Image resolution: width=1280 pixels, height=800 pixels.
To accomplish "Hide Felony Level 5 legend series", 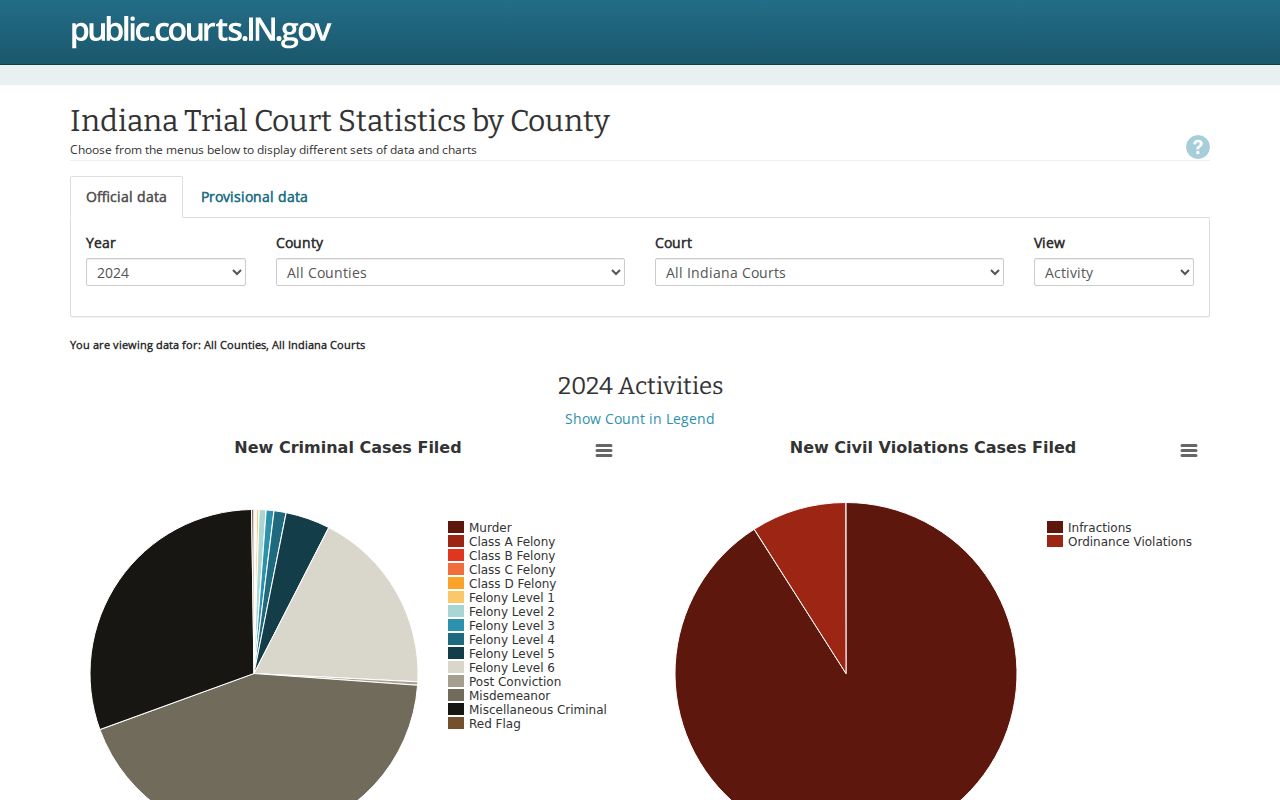I will pyautogui.click(x=502, y=653).
